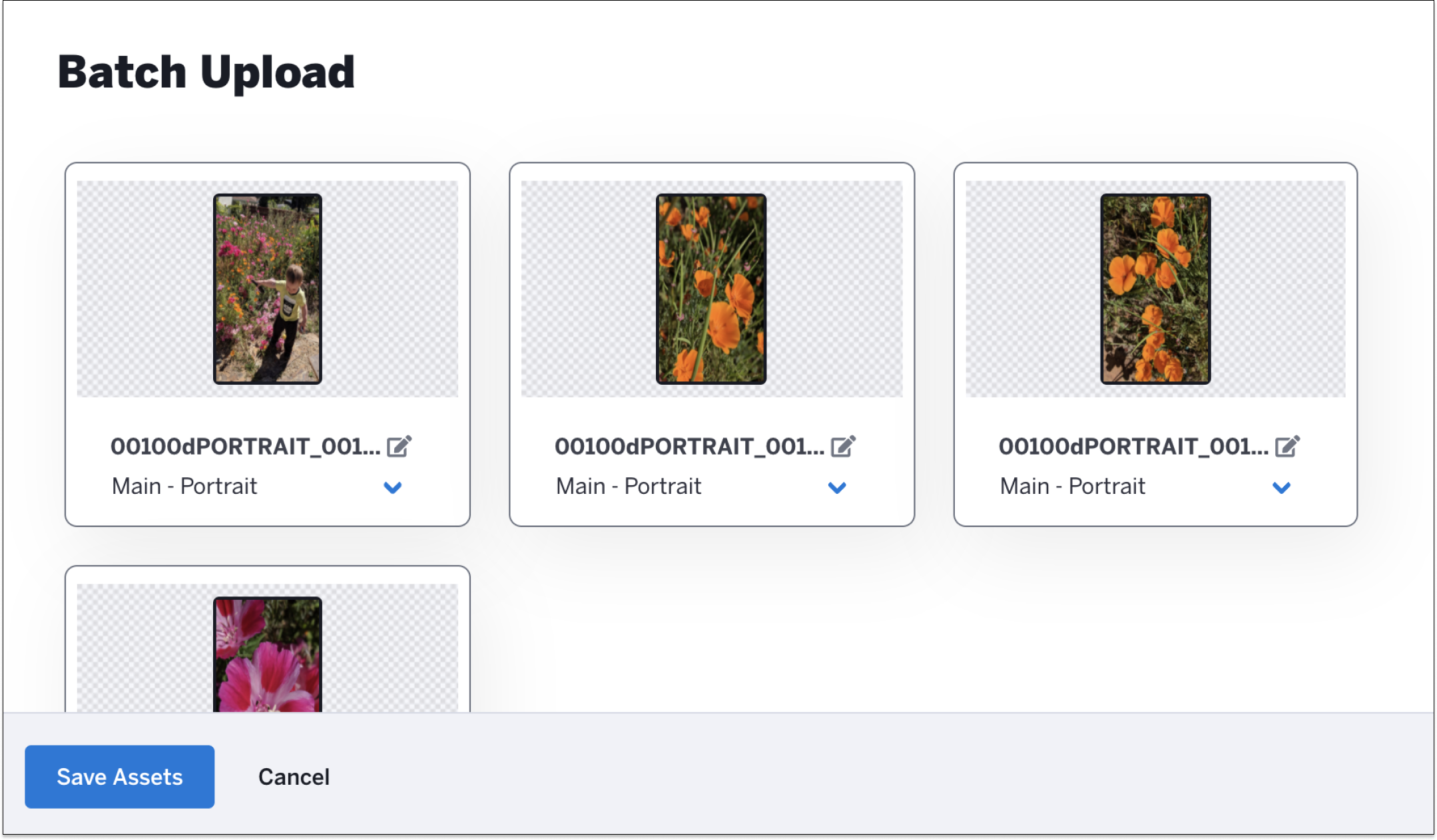Click first card's 00100dPORTRAIT filename
The height and width of the screenshot is (840, 1437).
click(x=246, y=447)
